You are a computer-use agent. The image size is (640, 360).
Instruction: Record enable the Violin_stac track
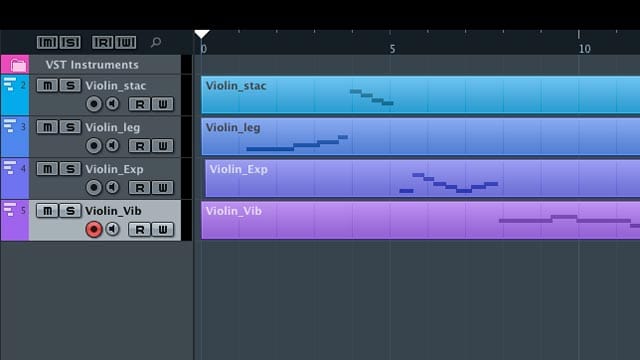tap(93, 104)
